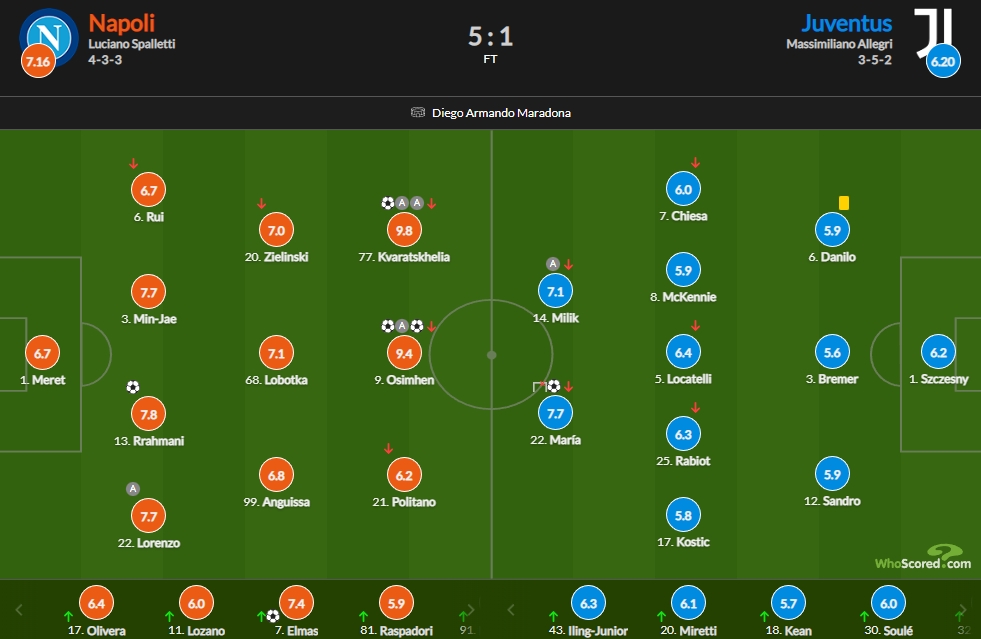Click the goal ball icon next to Elmas

(273, 616)
